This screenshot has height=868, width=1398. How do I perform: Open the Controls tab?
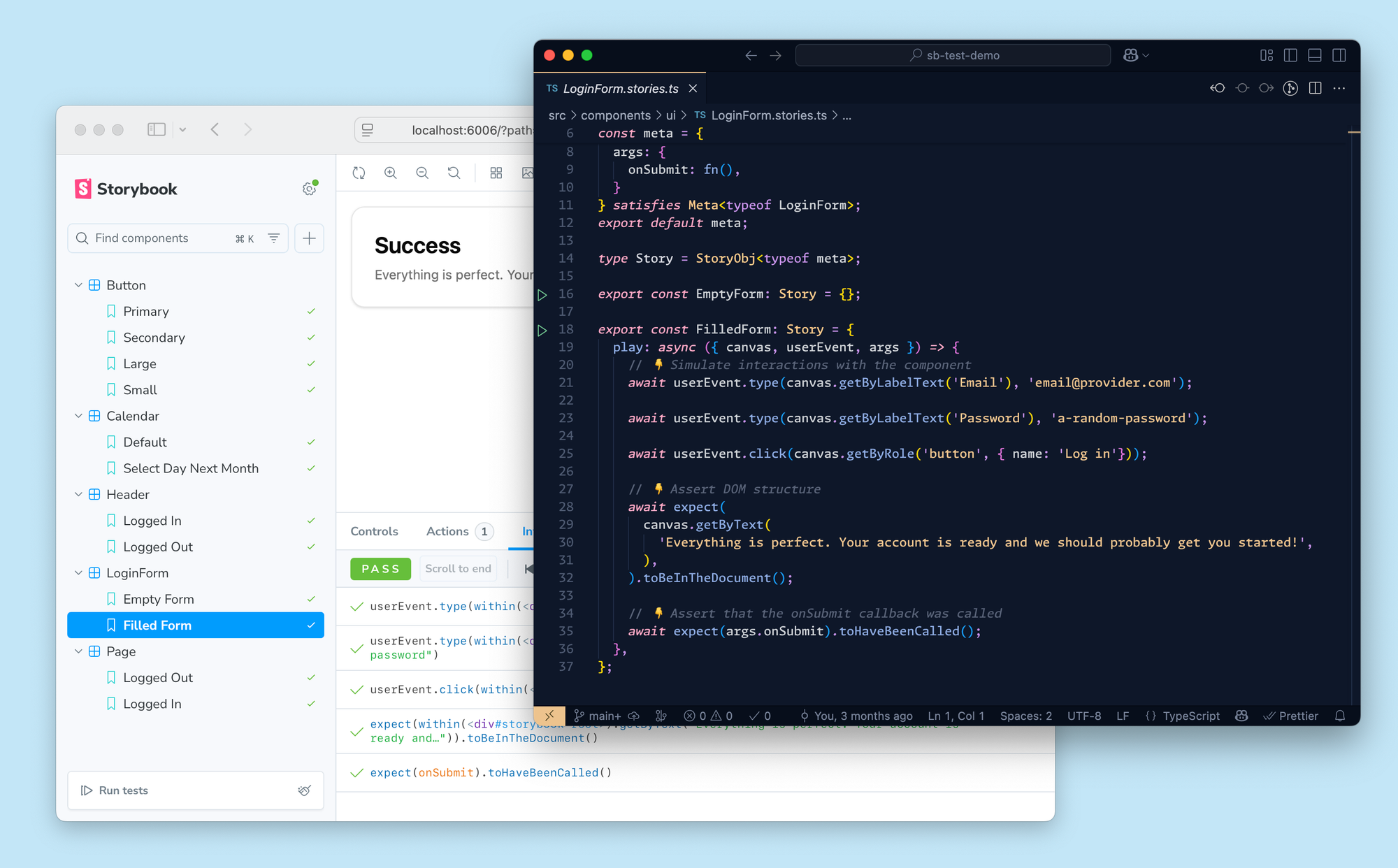click(374, 531)
